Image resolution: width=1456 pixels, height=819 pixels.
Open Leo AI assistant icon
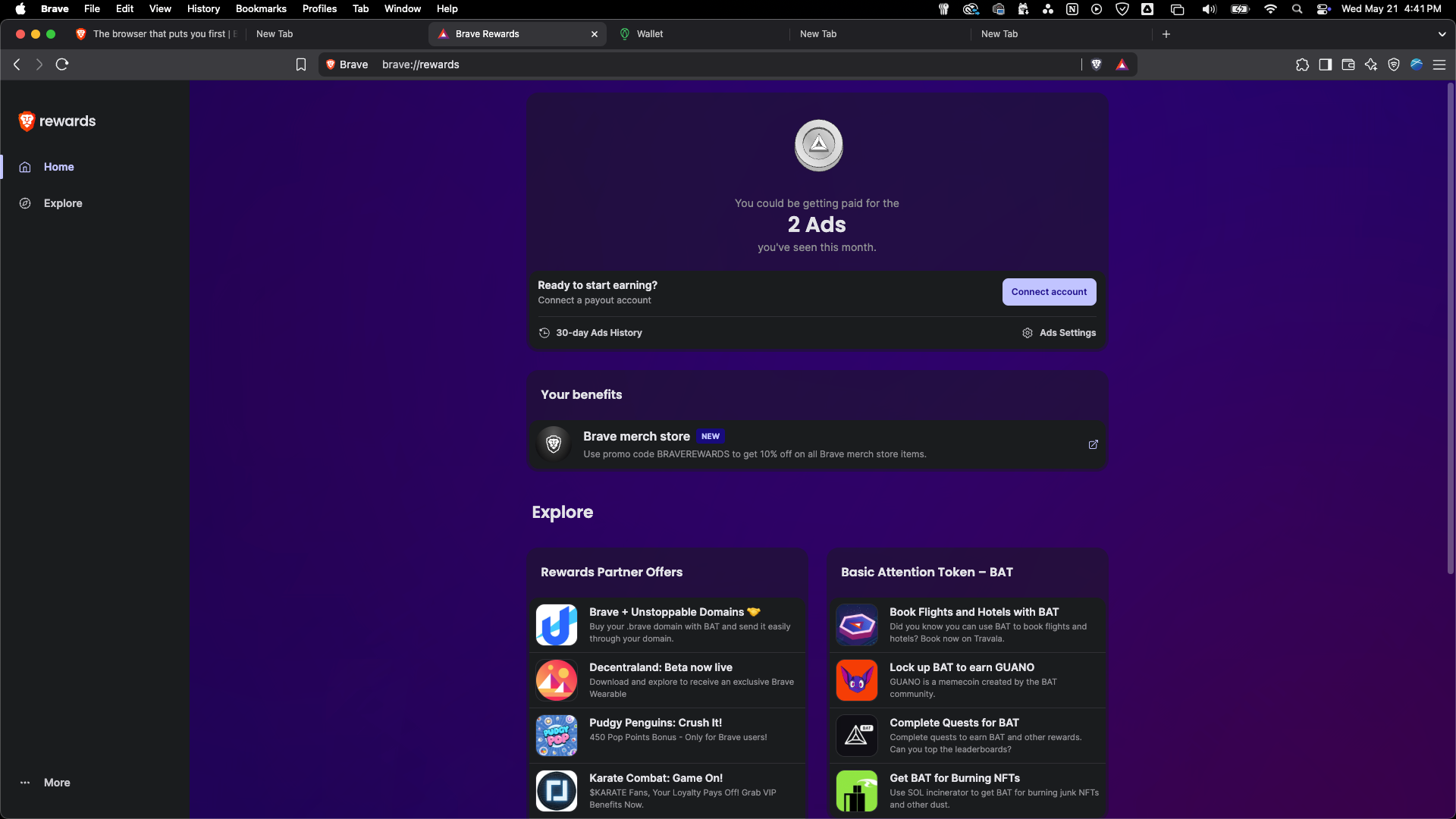[1371, 64]
